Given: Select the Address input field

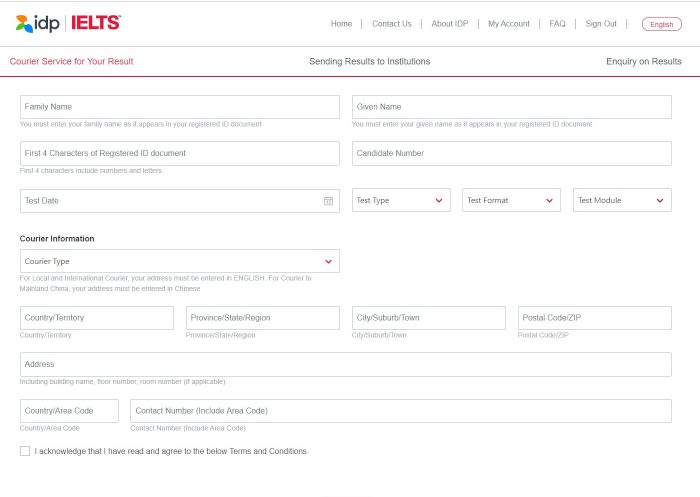Looking at the screenshot, I should click(x=346, y=364).
